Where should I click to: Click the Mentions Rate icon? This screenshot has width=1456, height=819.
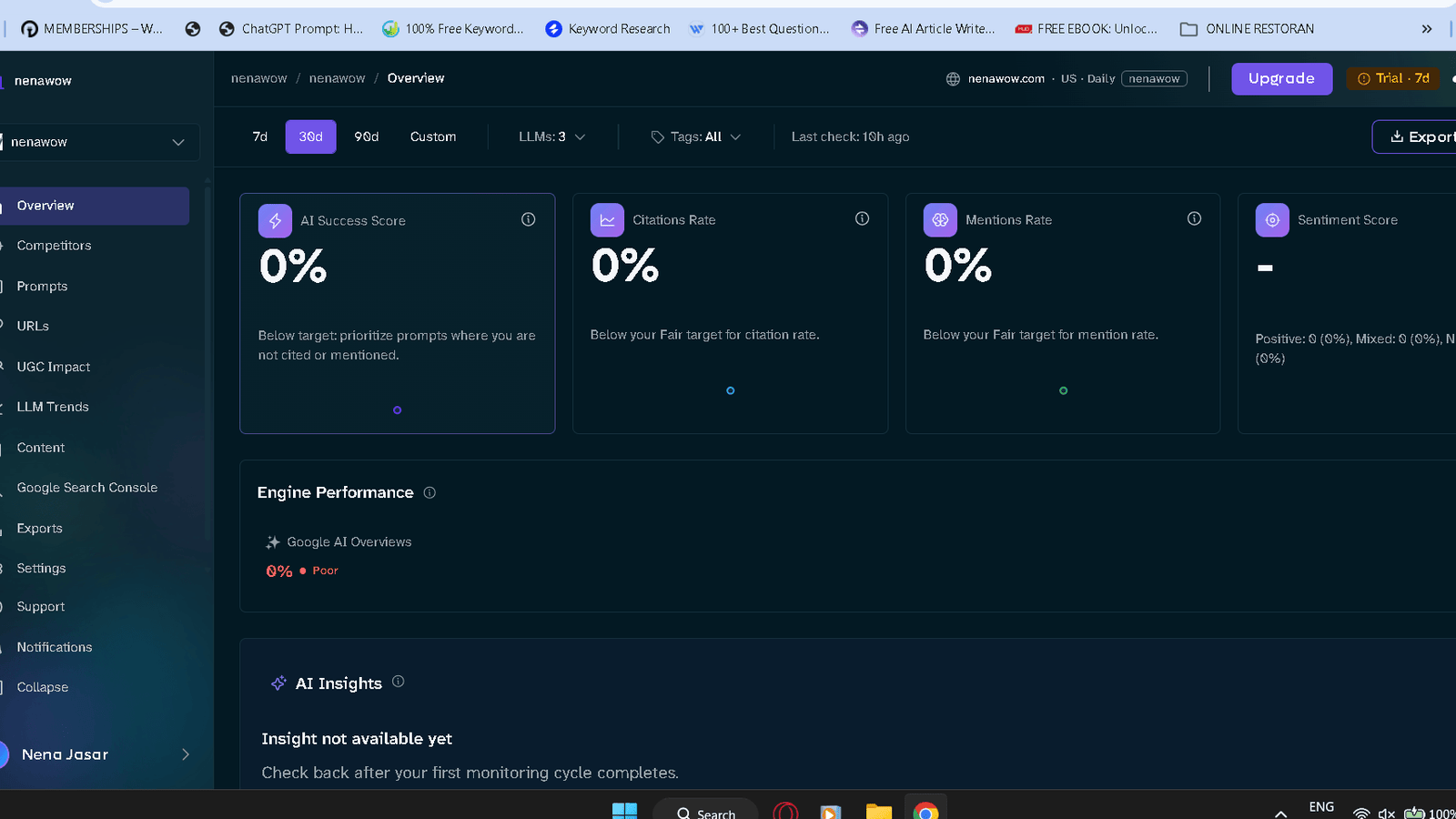click(940, 220)
